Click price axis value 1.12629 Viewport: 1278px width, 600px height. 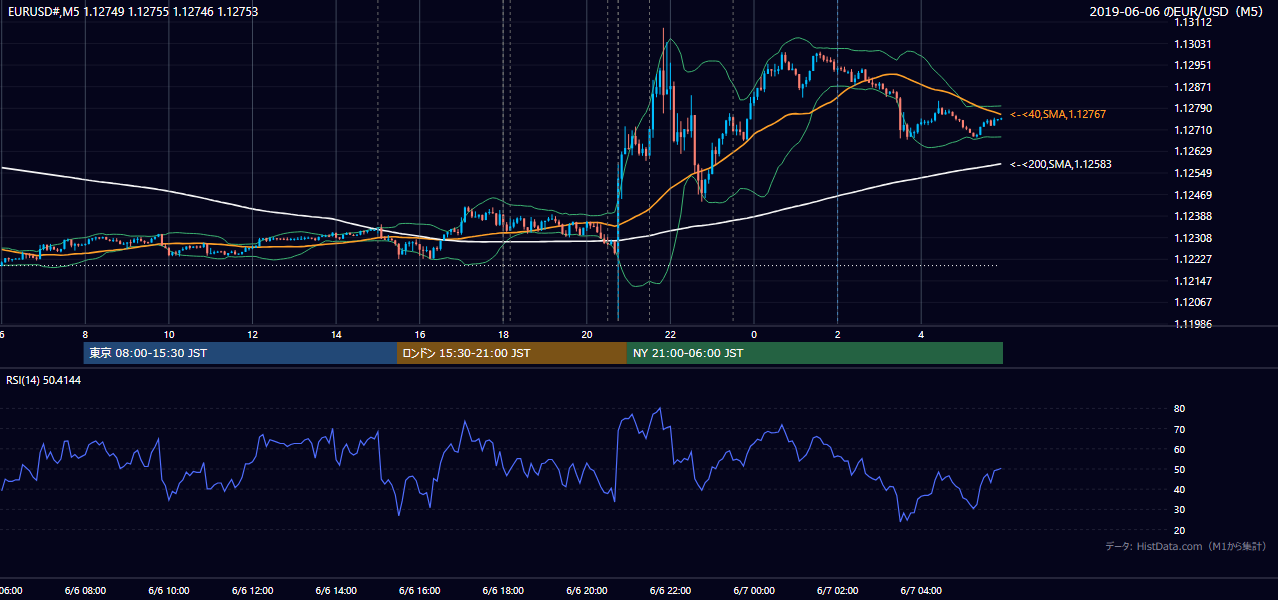1192,152
